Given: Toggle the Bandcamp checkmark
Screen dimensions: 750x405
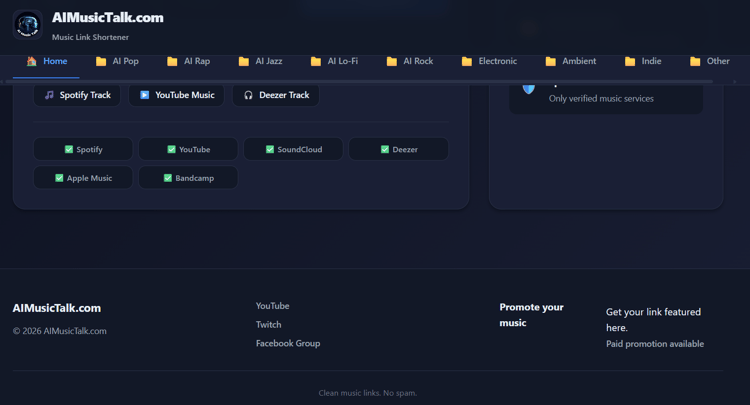Looking at the screenshot, I should (167, 178).
